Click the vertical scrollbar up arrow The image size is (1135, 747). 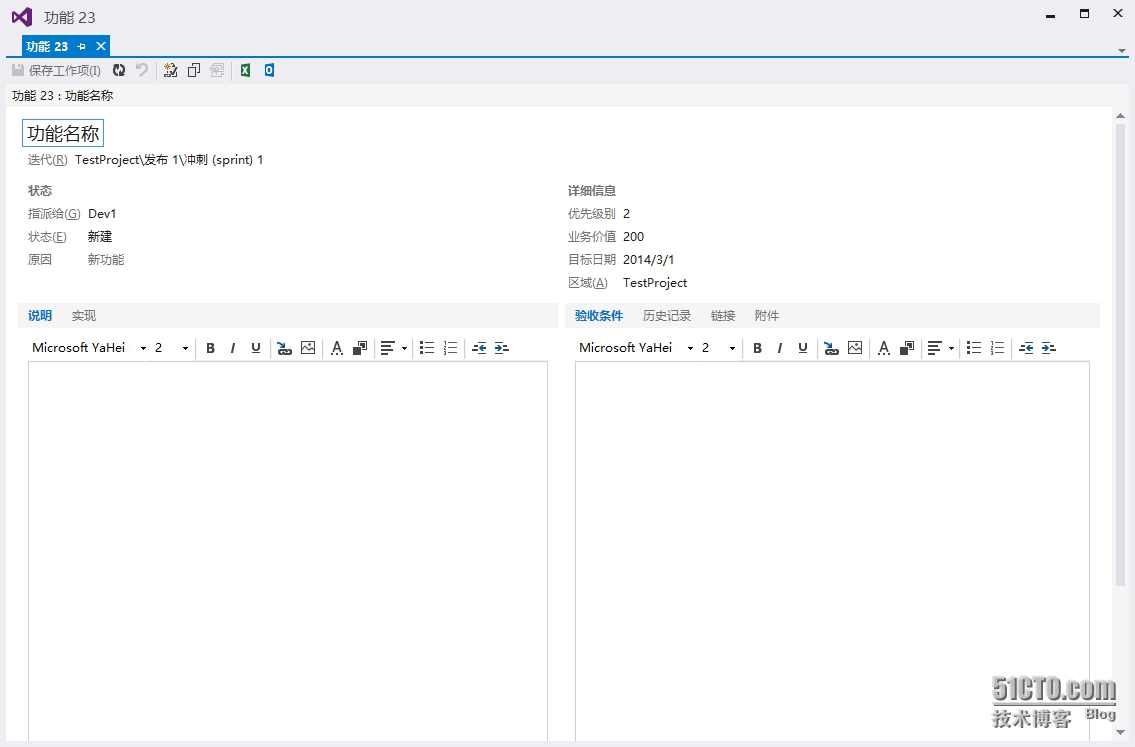pyautogui.click(x=1121, y=116)
